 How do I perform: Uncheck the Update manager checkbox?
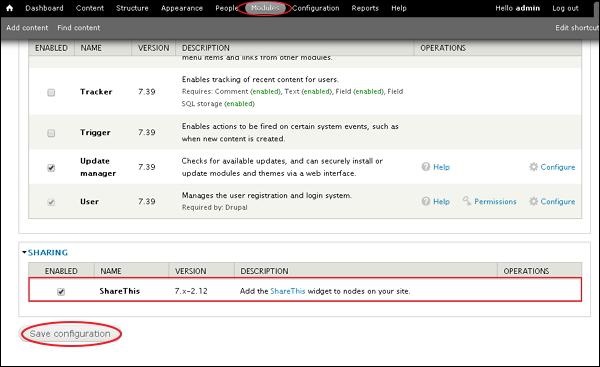51,168
